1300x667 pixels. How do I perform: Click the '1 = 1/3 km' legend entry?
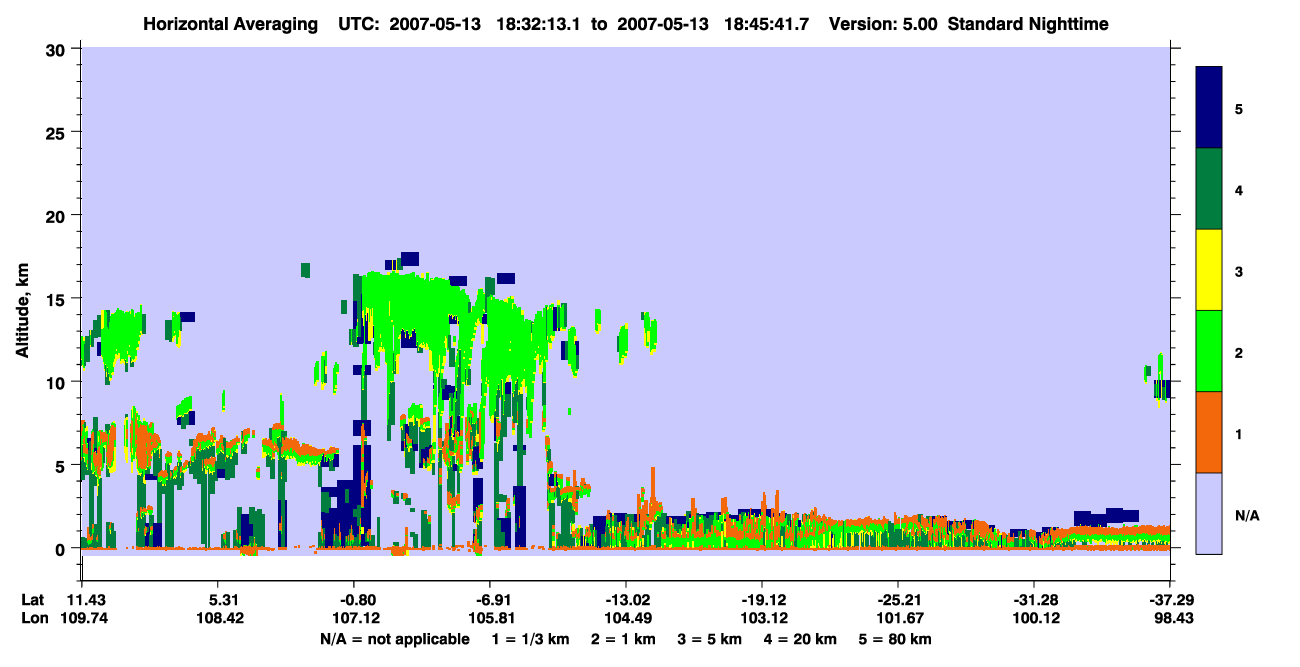531,639
